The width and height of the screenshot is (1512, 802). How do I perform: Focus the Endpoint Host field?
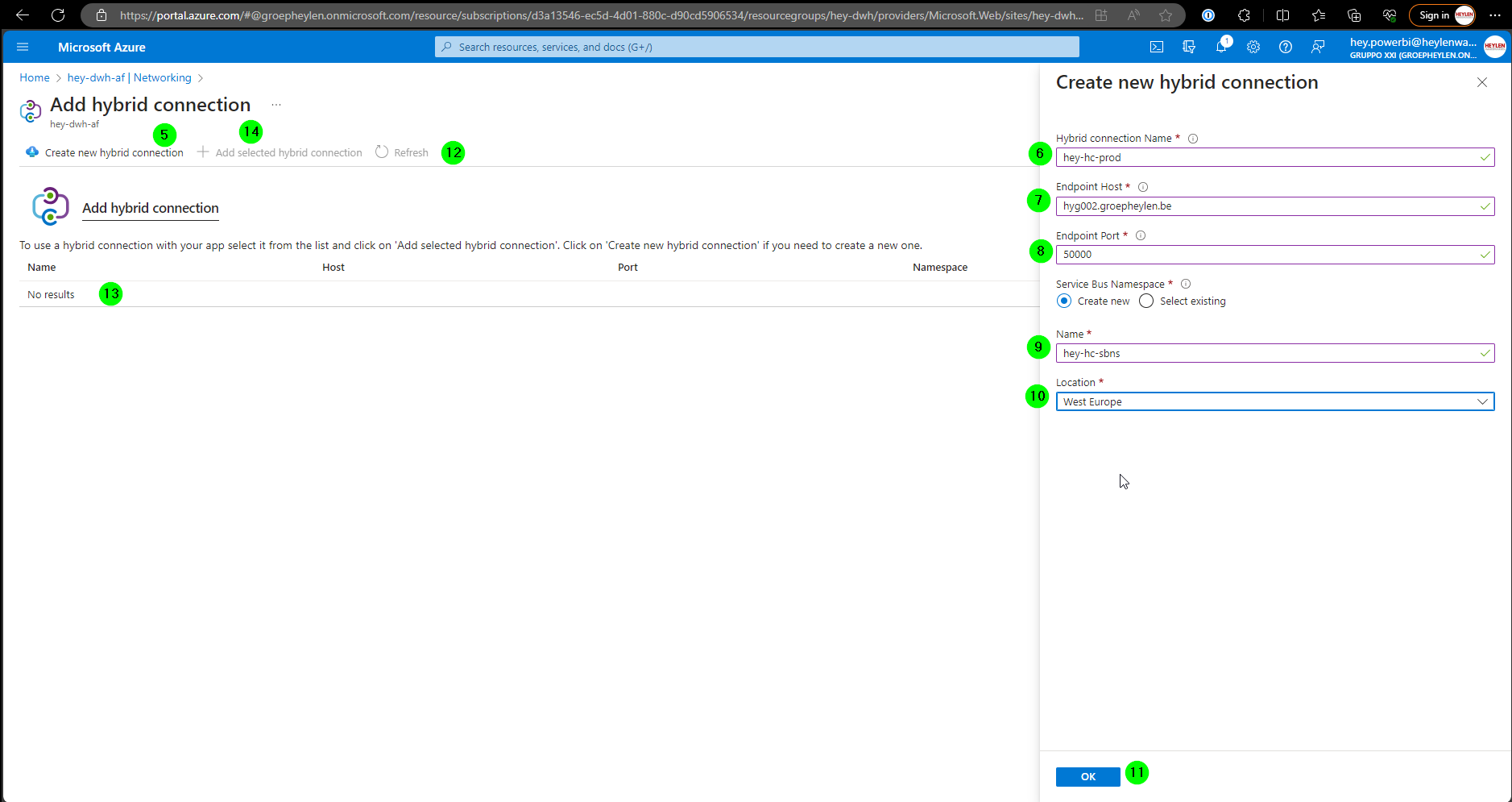click(1275, 206)
